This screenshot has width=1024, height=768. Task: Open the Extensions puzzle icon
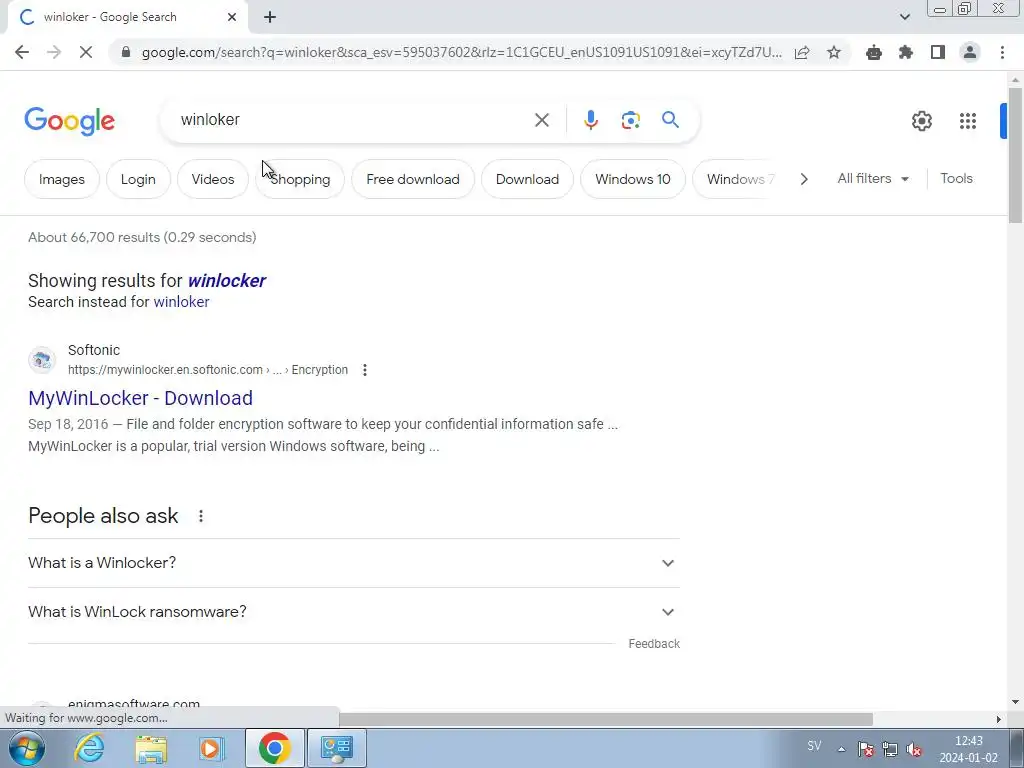click(906, 52)
